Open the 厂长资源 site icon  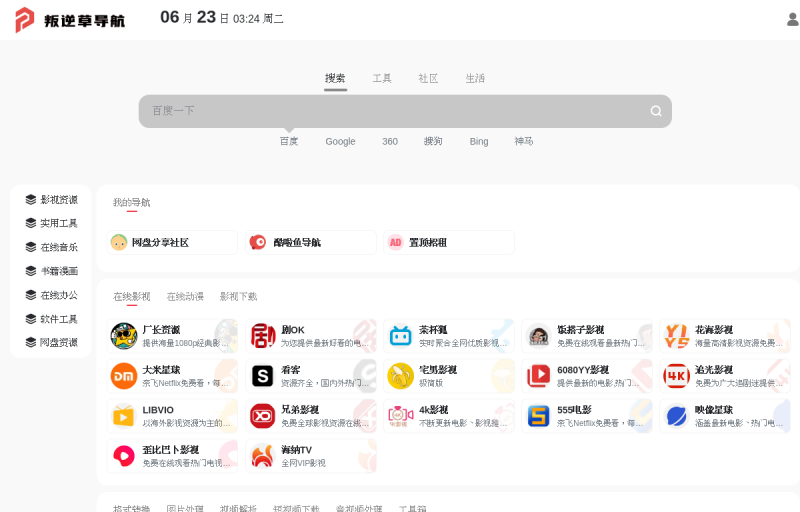click(x=124, y=336)
